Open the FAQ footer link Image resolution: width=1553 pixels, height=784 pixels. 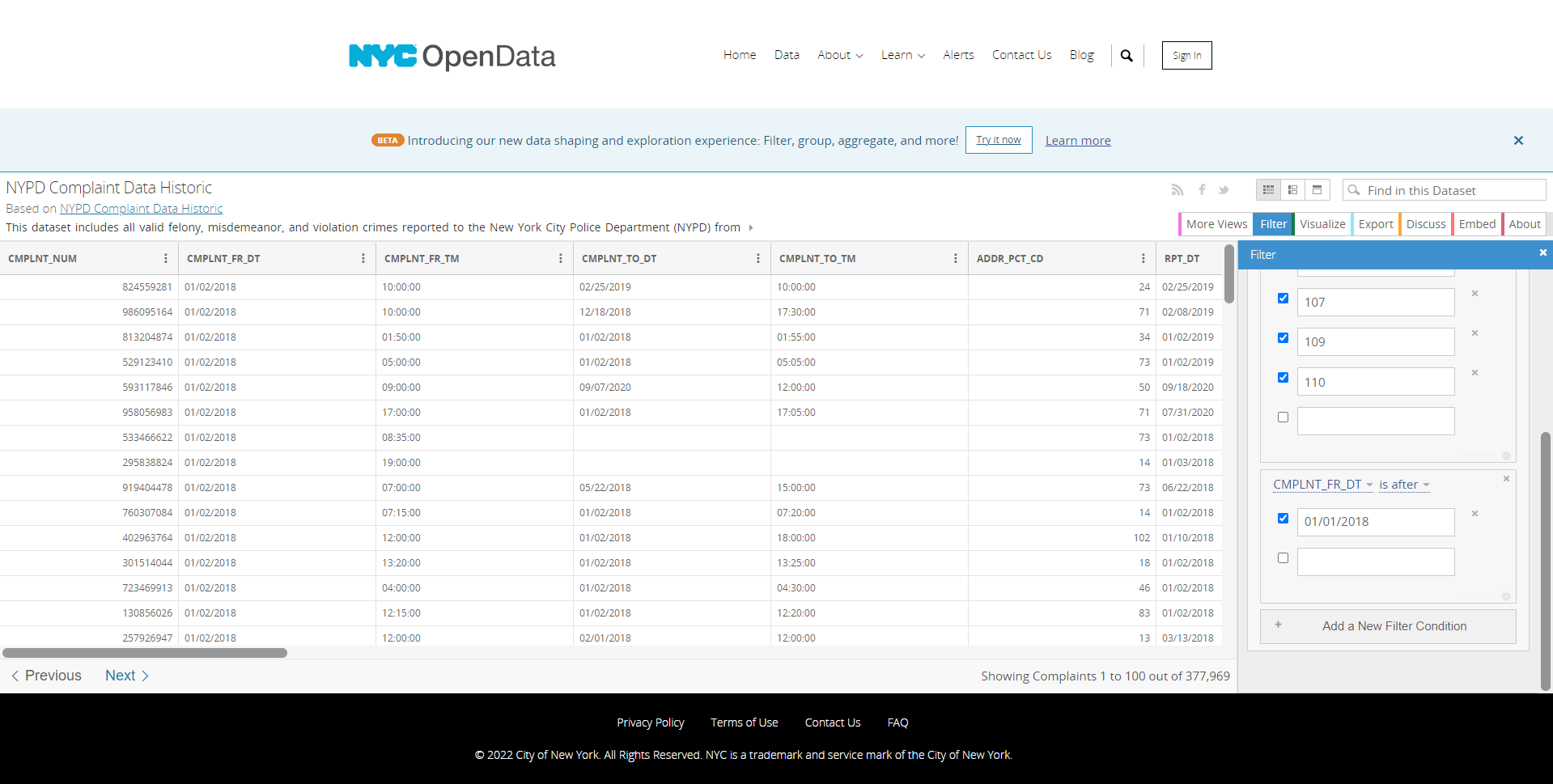point(897,723)
